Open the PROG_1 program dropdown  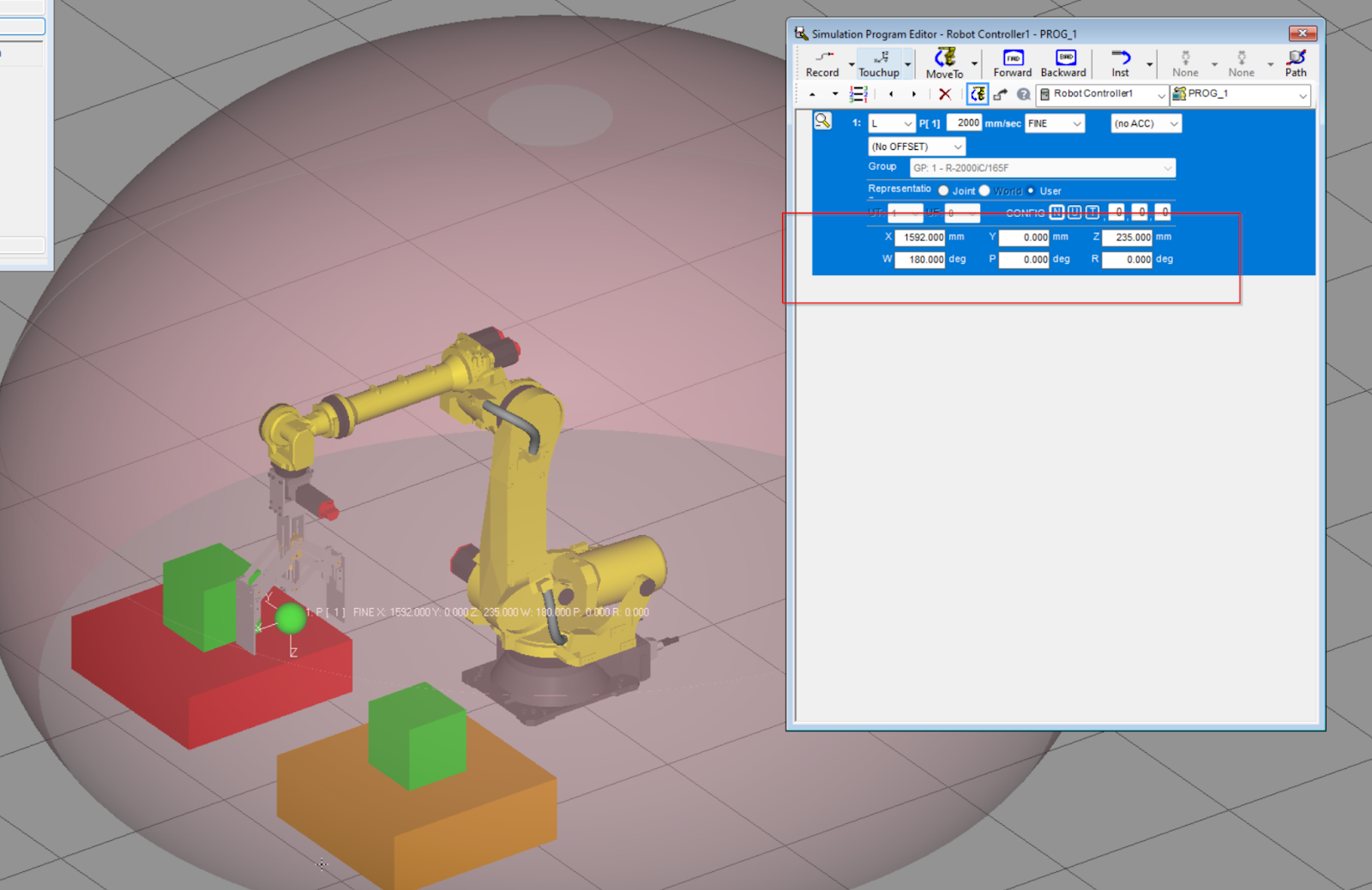pos(1240,94)
